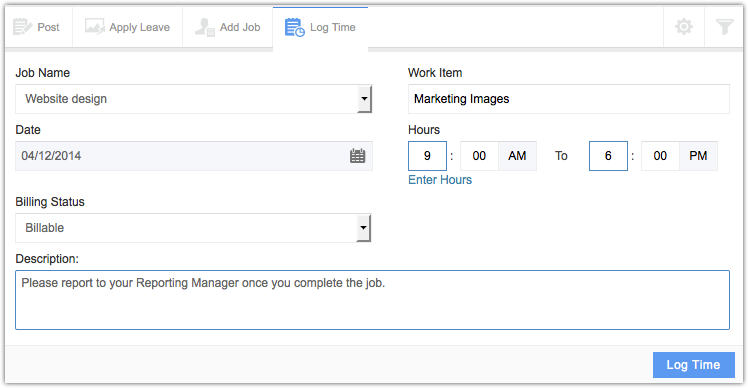Screen dimensions: 748x388
Task: Toggle the end time PM indicator
Action: pyautogui.click(x=698, y=156)
